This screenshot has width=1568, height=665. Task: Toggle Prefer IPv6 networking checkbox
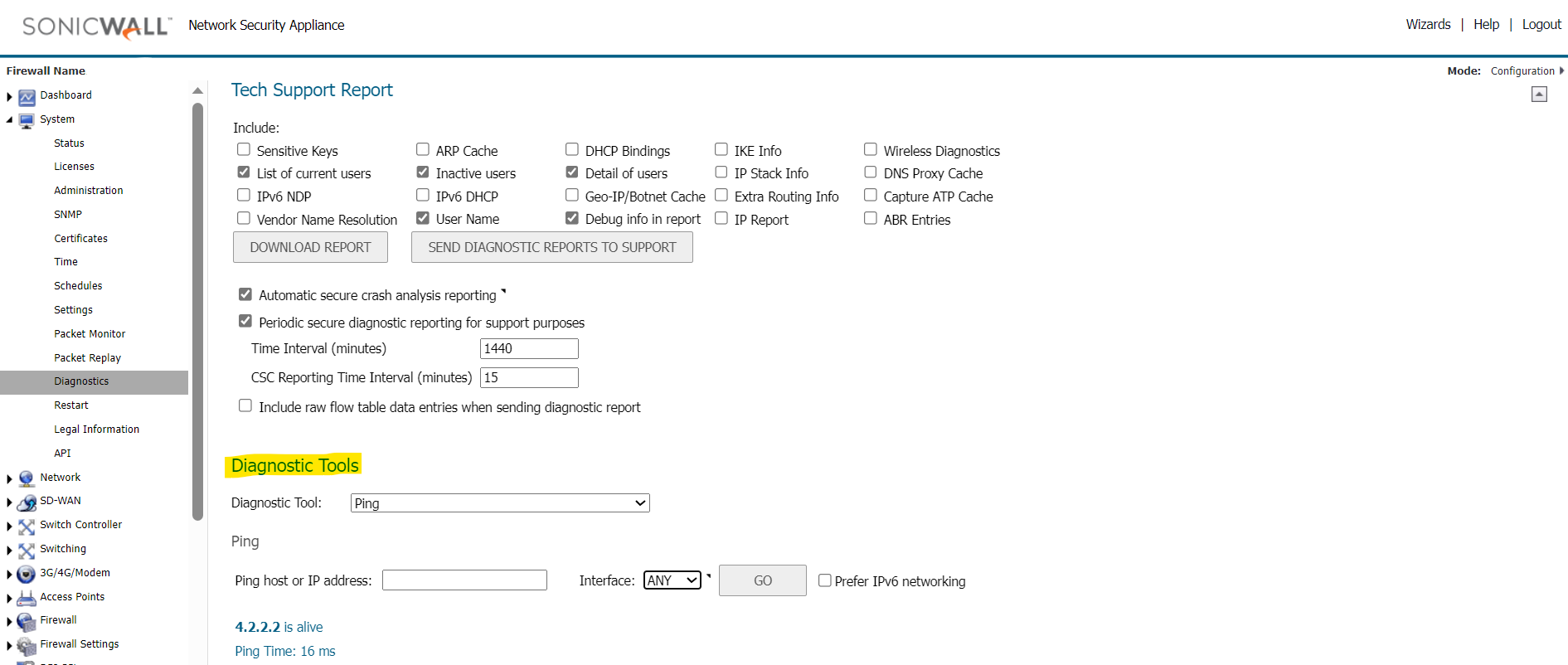coord(825,580)
